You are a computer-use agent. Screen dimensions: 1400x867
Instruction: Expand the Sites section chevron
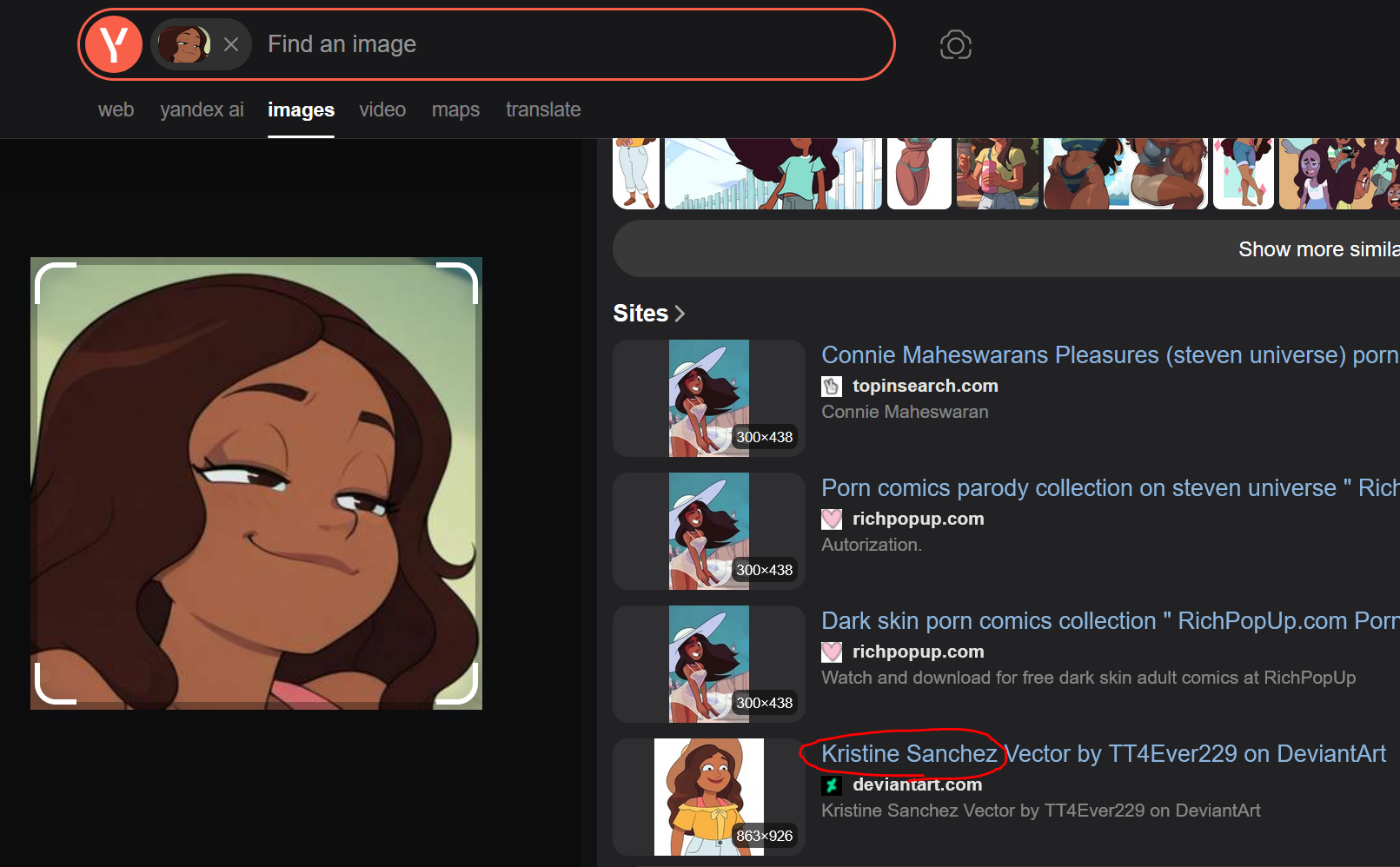click(x=680, y=314)
